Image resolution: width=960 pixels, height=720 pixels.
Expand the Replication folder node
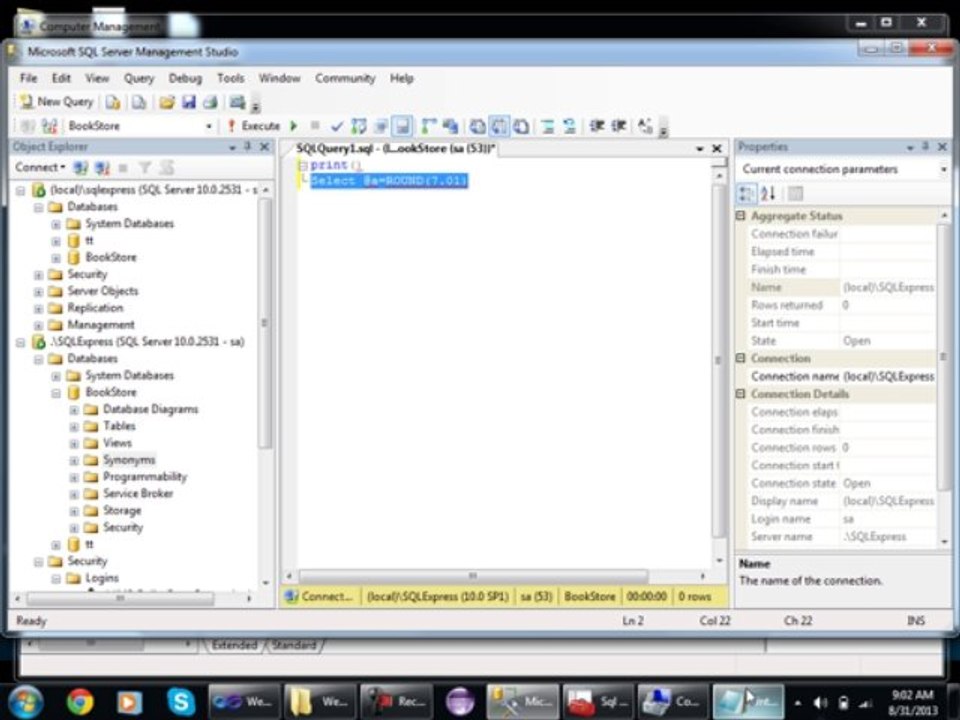coord(38,308)
